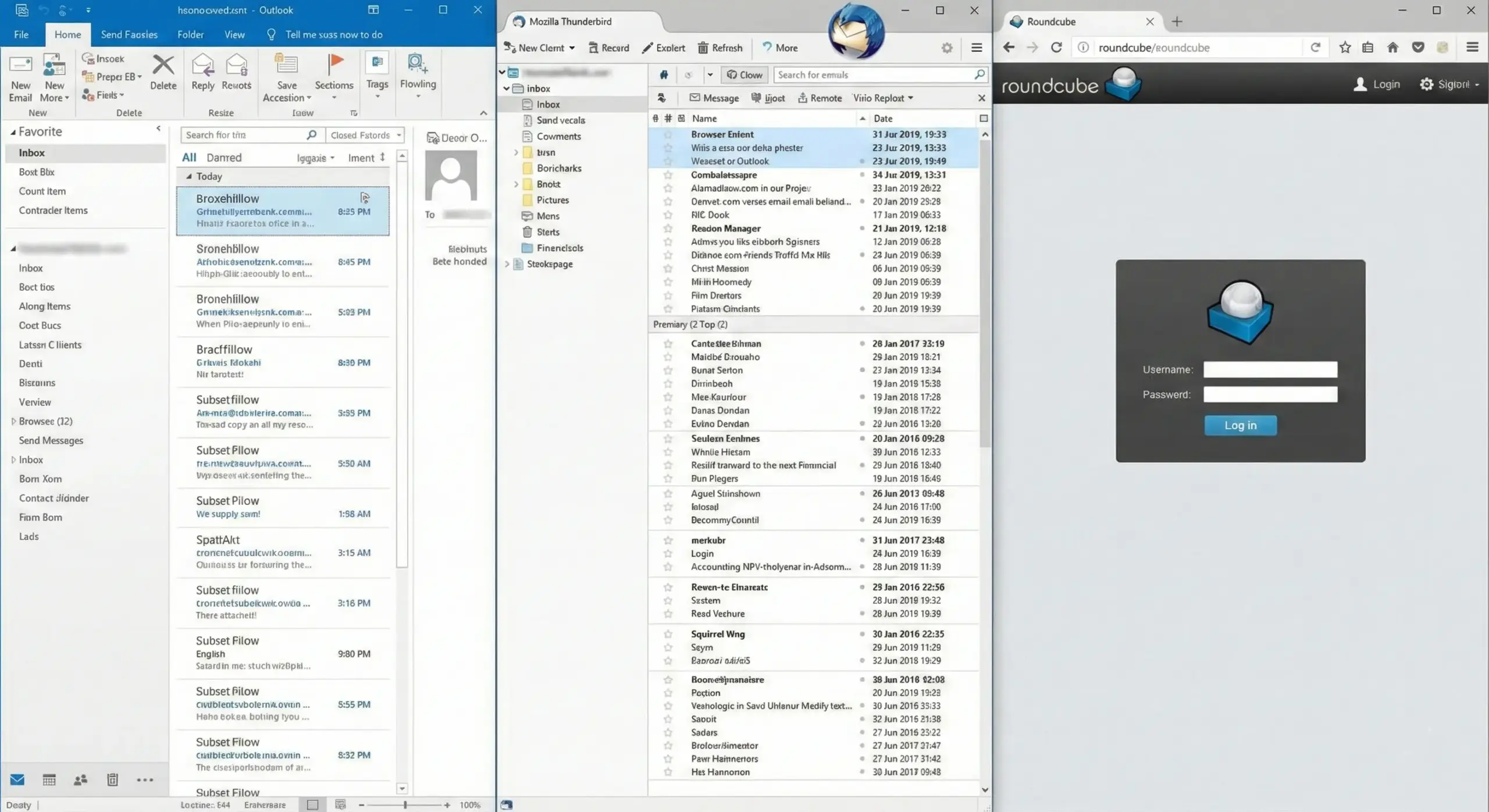Click the Username input field in Roundcube

[x=1270, y=369]
